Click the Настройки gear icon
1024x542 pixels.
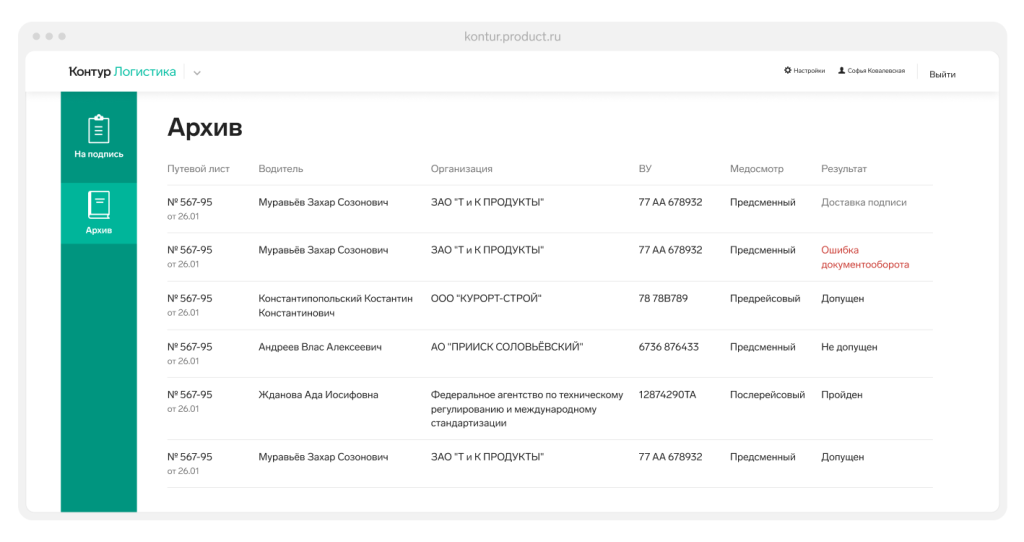tap(788, 71)
